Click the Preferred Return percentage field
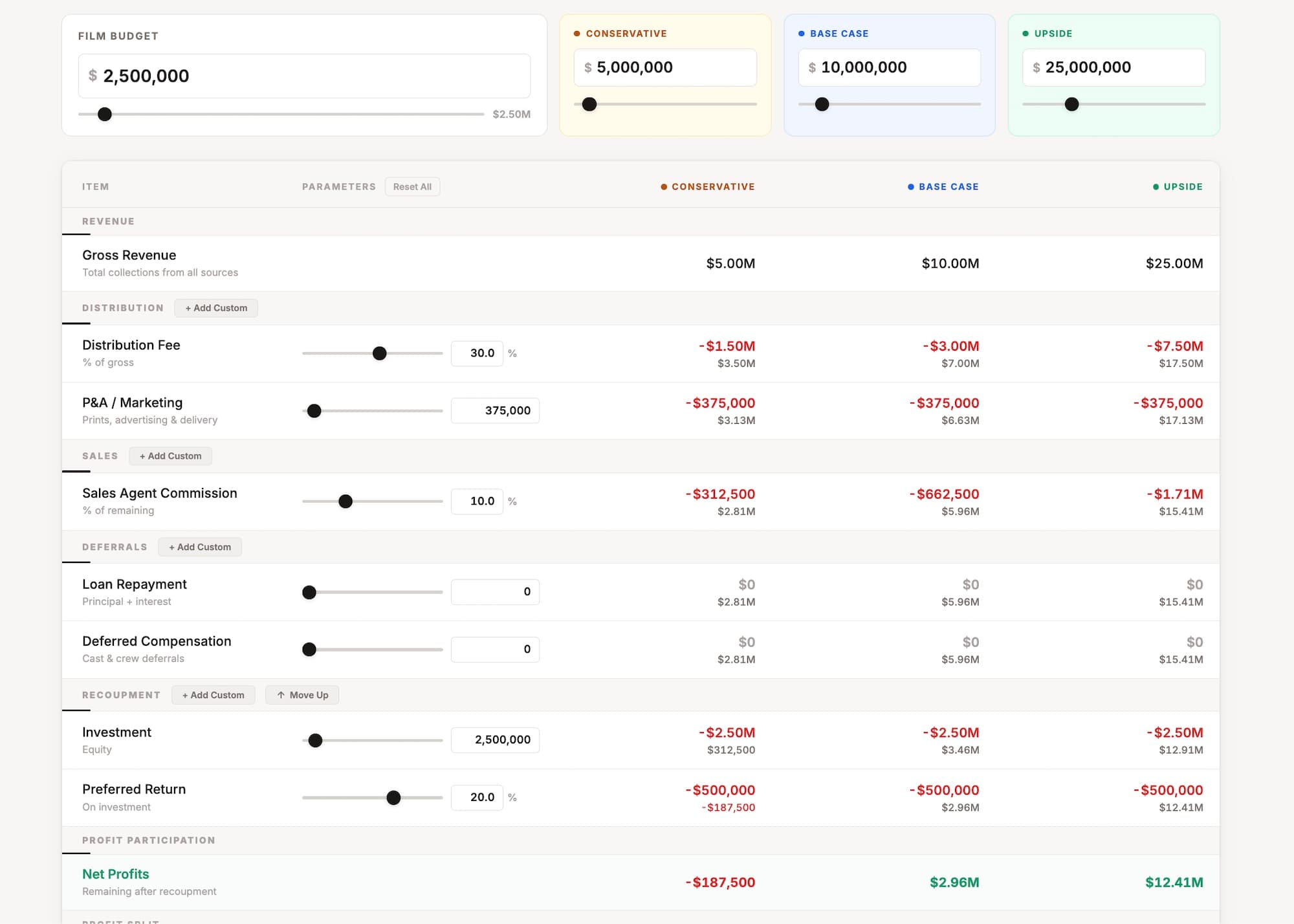This screenshot has height=924, width=1294. 477,797
